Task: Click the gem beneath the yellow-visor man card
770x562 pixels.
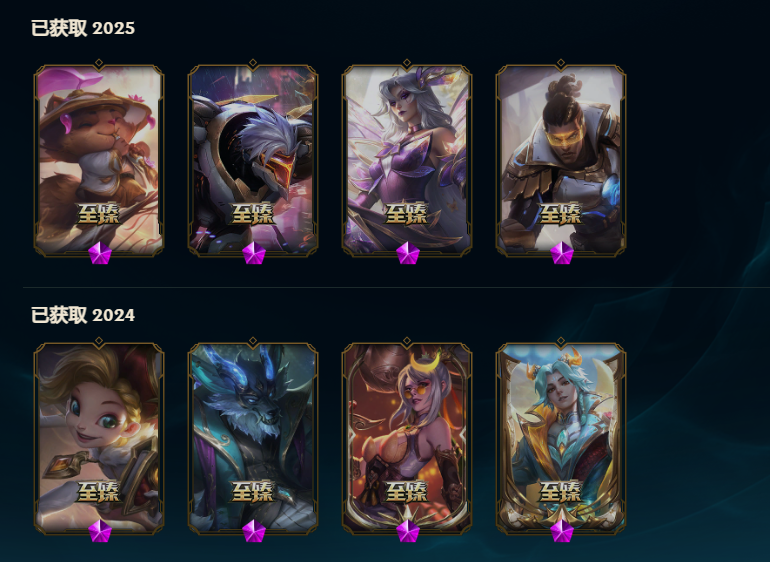Action: pos(562,253)
